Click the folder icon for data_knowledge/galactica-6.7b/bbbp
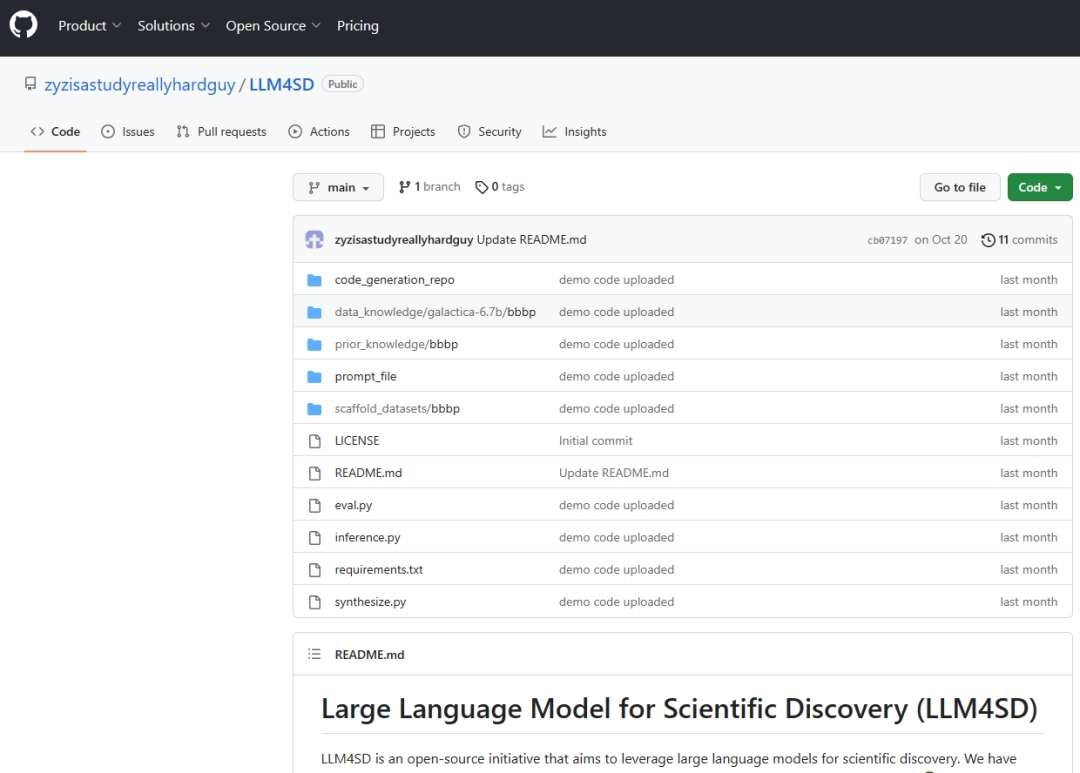 (x=314, y=312)
